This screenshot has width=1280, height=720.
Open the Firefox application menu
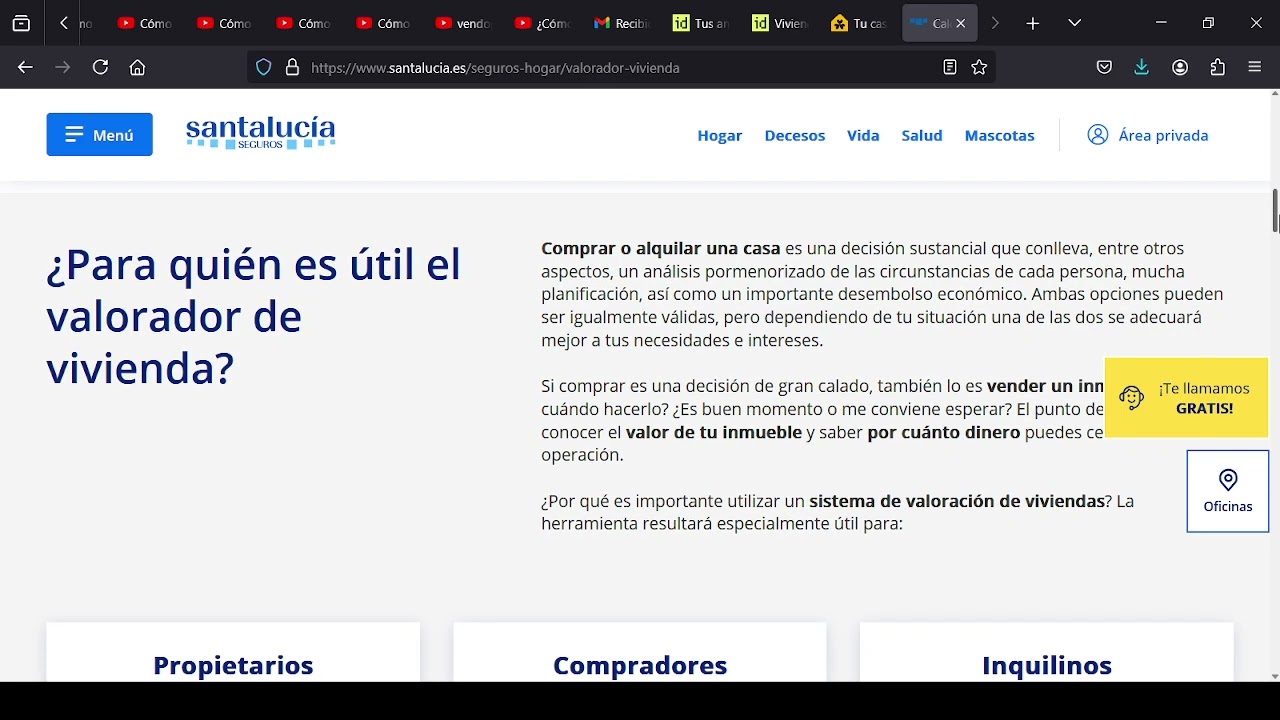pyautogui.click(x=1255, y=68)
